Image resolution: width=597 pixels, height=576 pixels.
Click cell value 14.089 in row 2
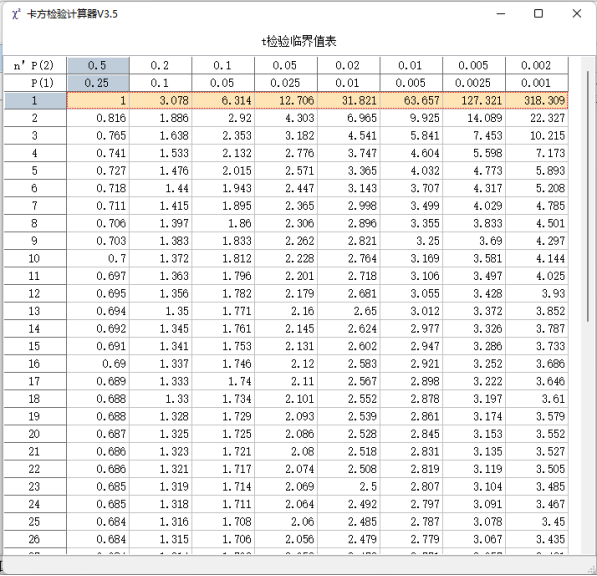474,118
